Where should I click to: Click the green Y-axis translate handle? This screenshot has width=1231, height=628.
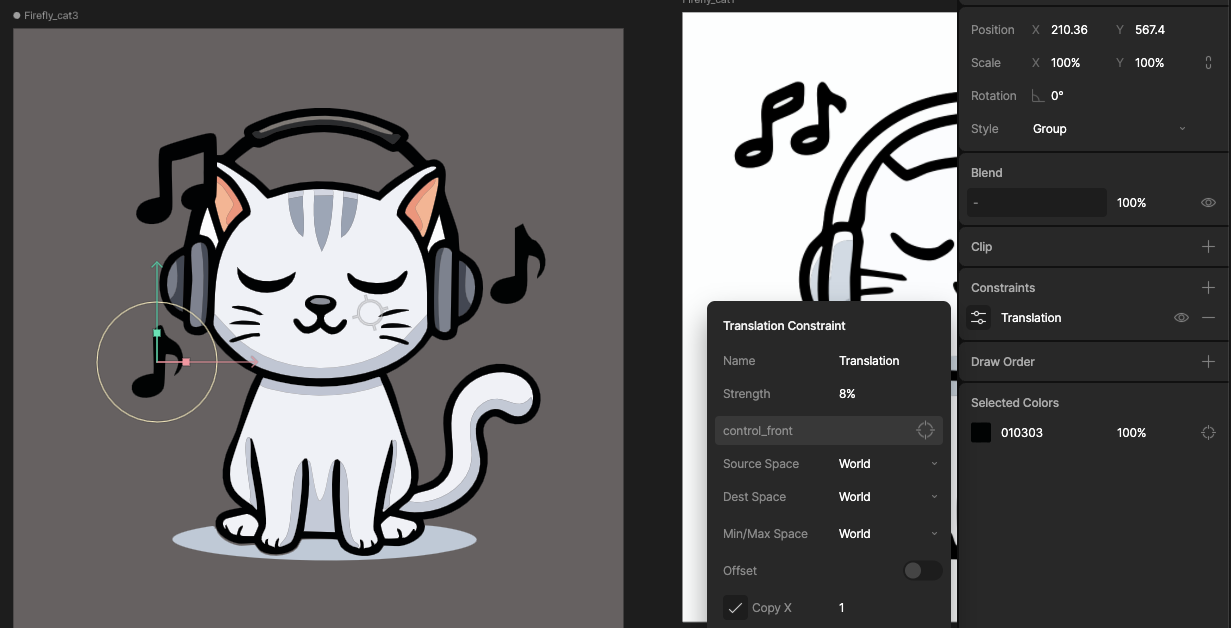157,333
